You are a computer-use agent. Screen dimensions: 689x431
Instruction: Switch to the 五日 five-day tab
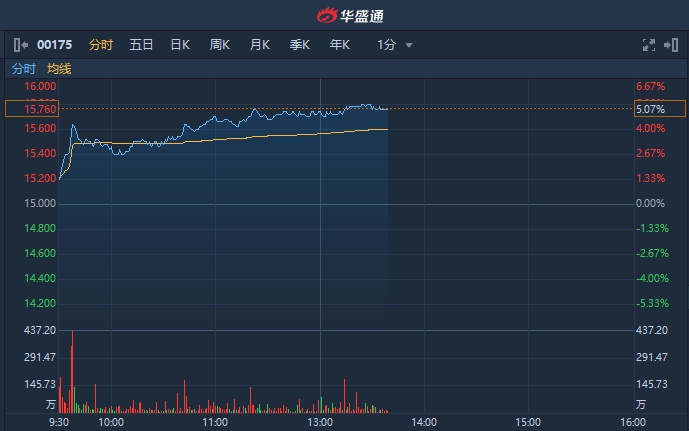point(141,45)
